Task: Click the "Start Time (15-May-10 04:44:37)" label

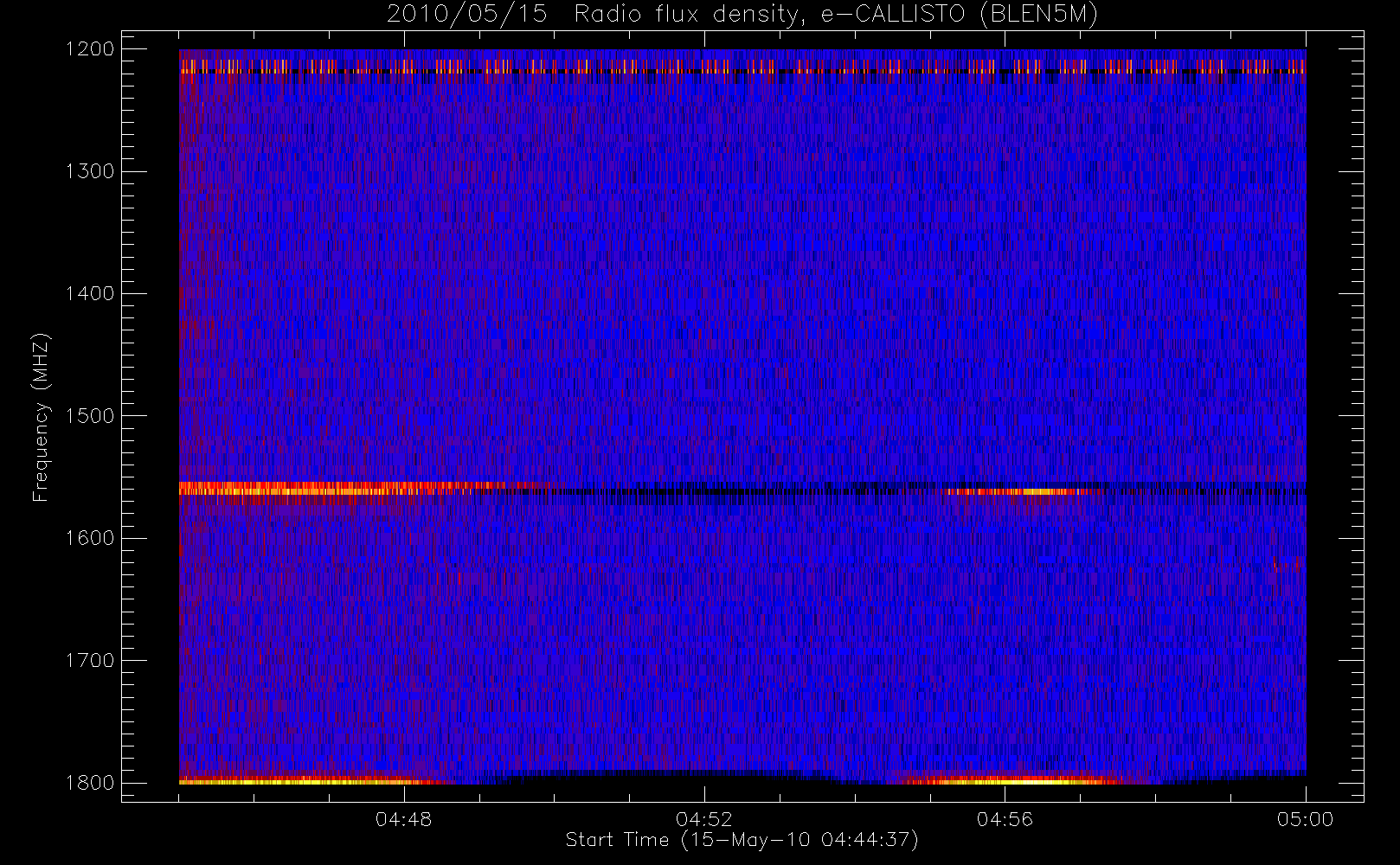Action: tap(742, 840)
